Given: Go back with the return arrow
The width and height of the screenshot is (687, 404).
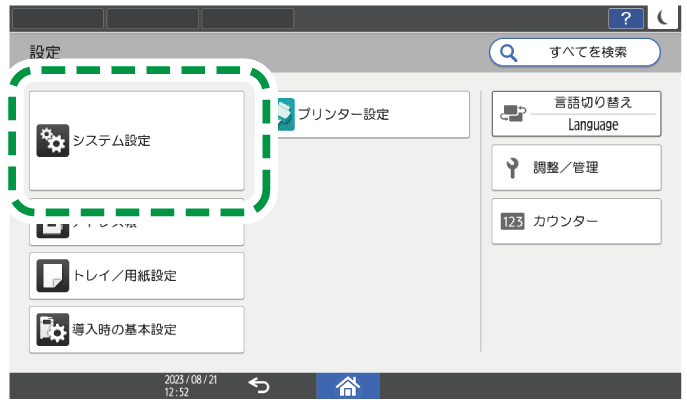Looking at the screenshot, I should tap(259, 386).
